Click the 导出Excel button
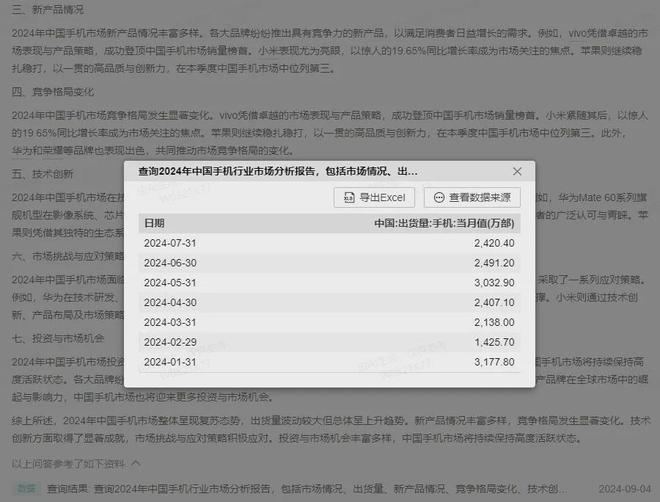The height and width of the screenshot is (502, 660). (374, 197)
